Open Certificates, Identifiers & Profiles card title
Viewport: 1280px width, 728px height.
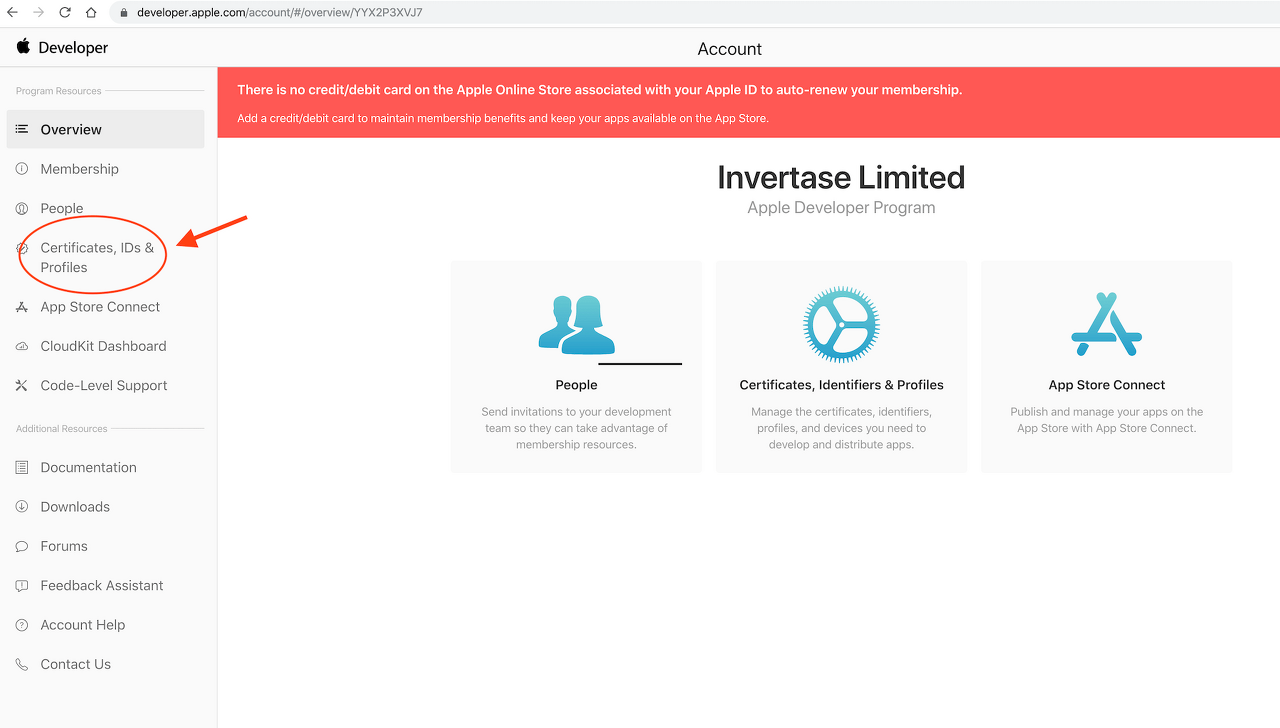coord(841,385)
